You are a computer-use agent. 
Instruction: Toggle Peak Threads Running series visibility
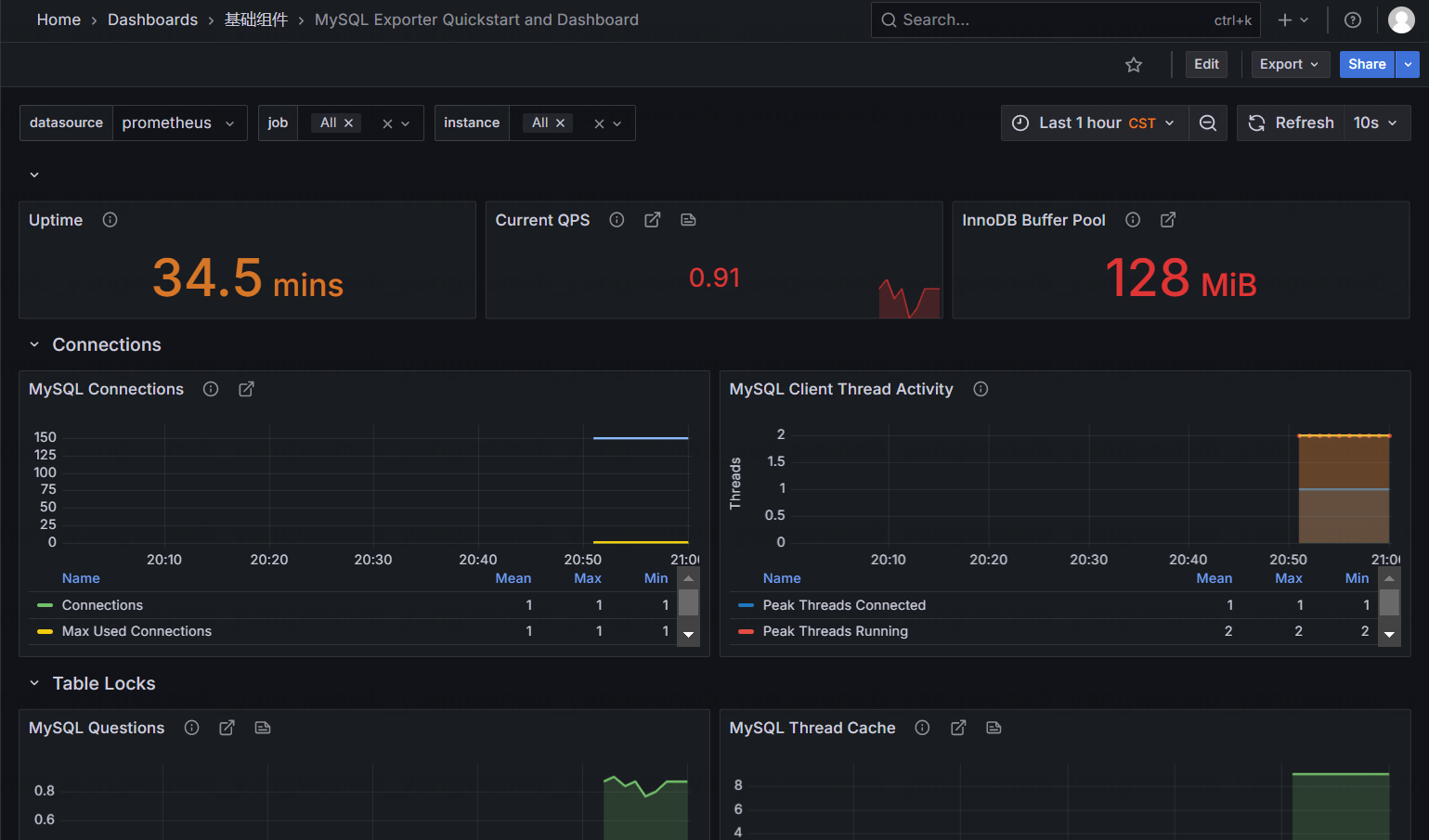coord(835,631)
